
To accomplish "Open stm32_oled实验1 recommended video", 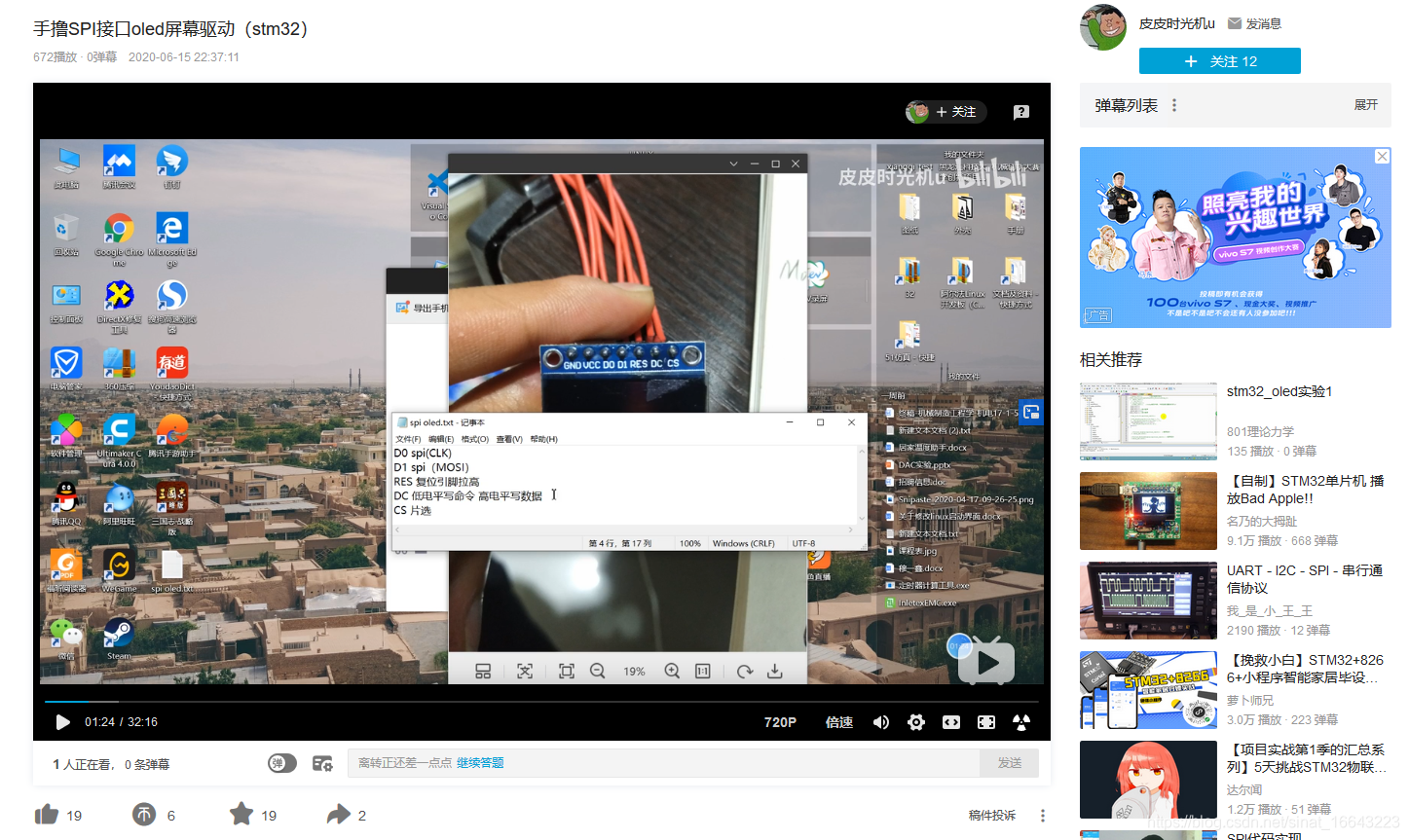I will [1279, 391].
